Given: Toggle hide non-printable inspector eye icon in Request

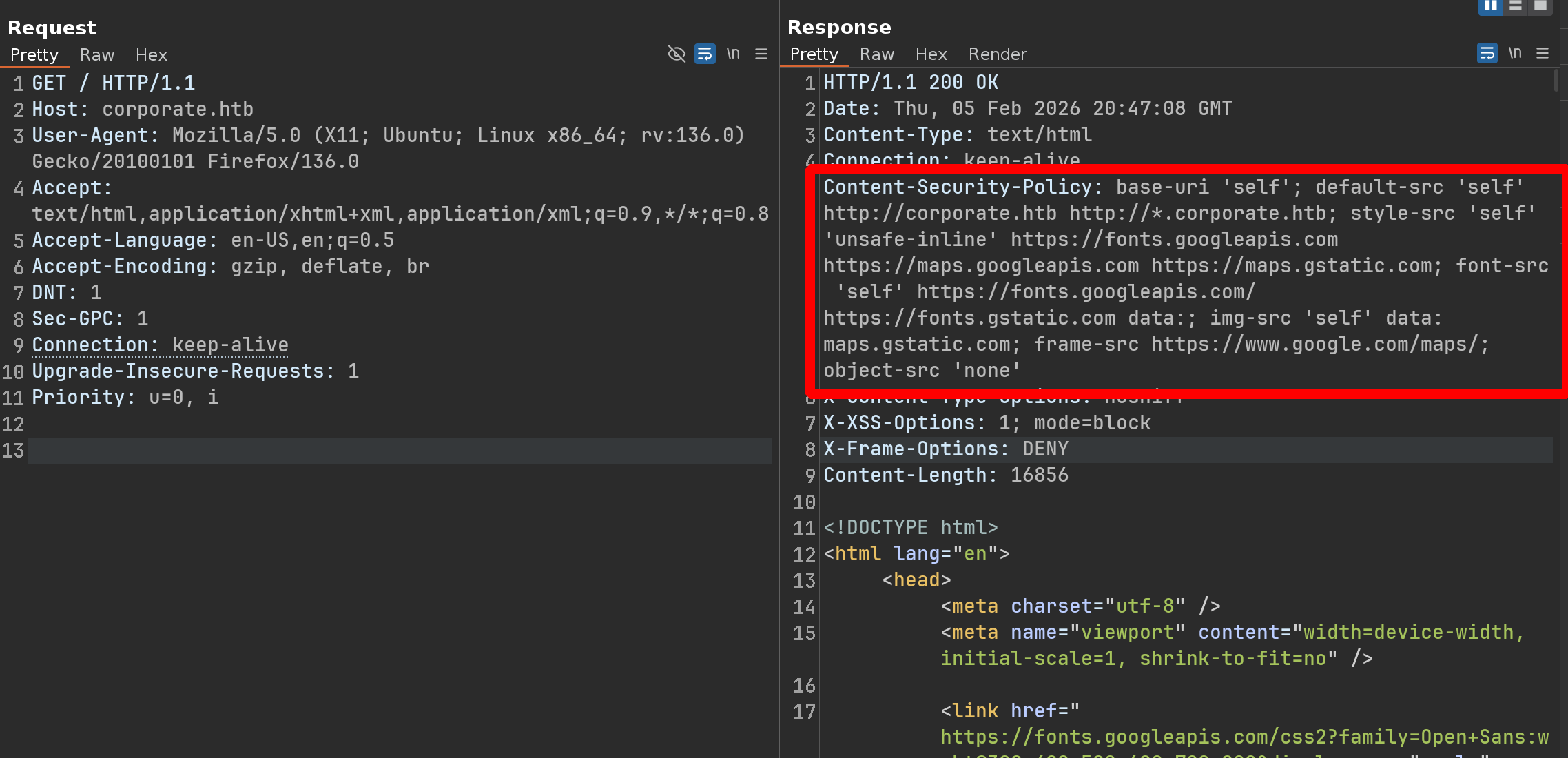Looking at the screenshot, I should pos(676,54).
